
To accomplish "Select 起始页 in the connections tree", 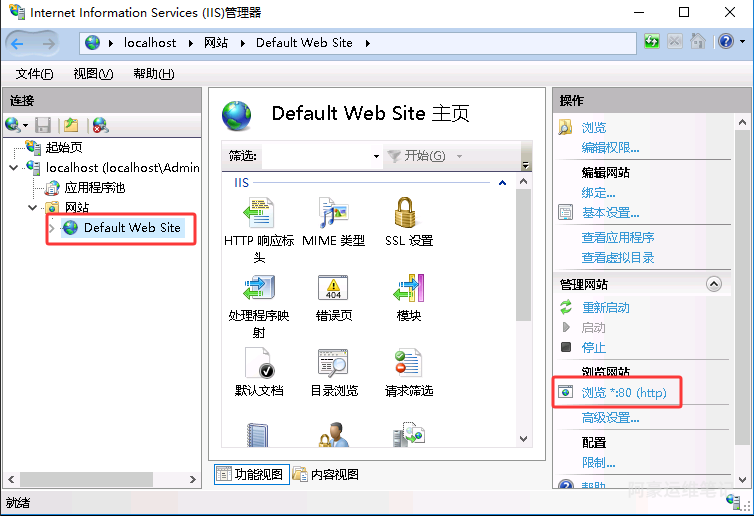I will (x=64, y=147).
